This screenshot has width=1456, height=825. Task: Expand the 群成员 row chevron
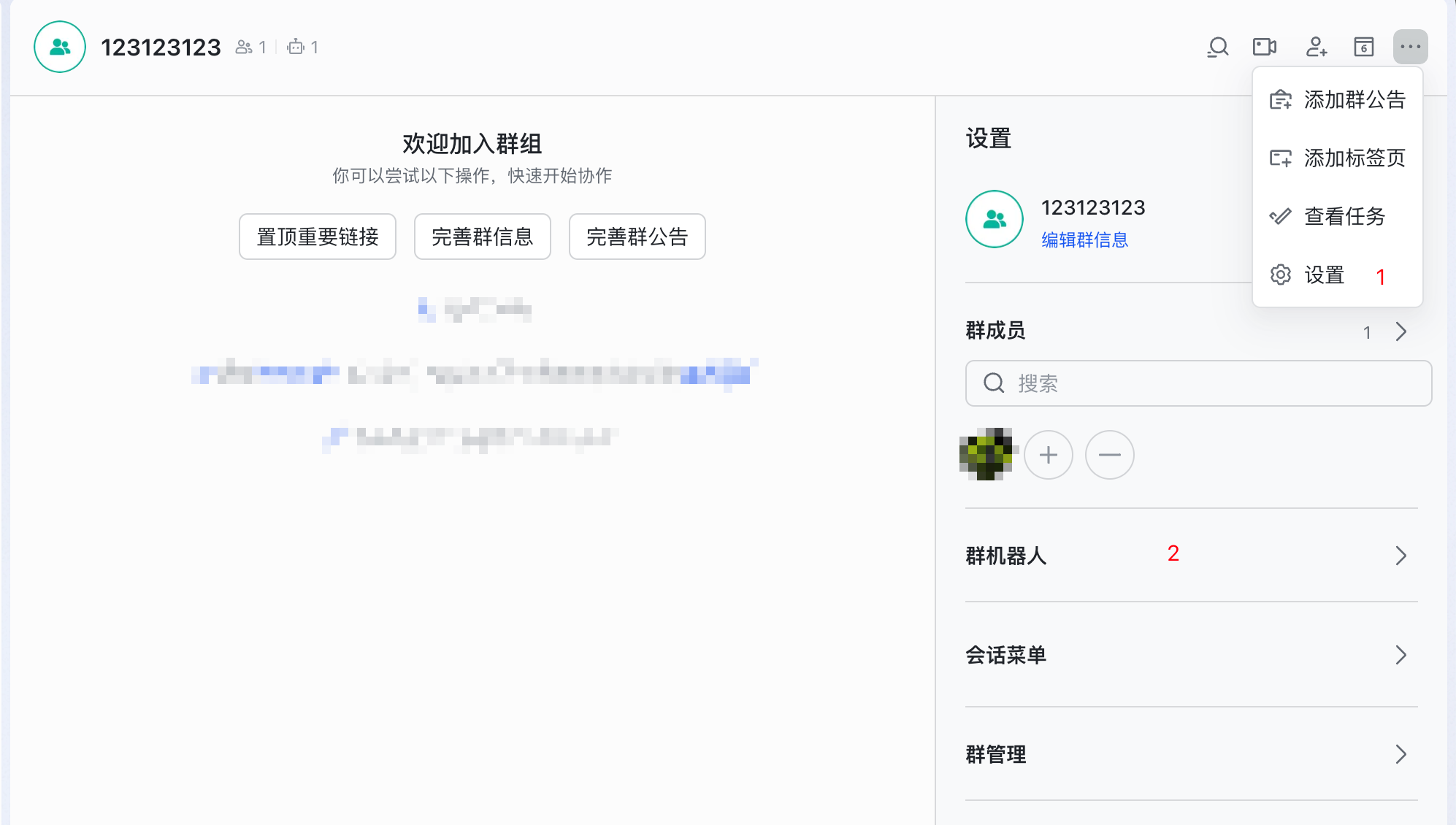(1401, 332)
